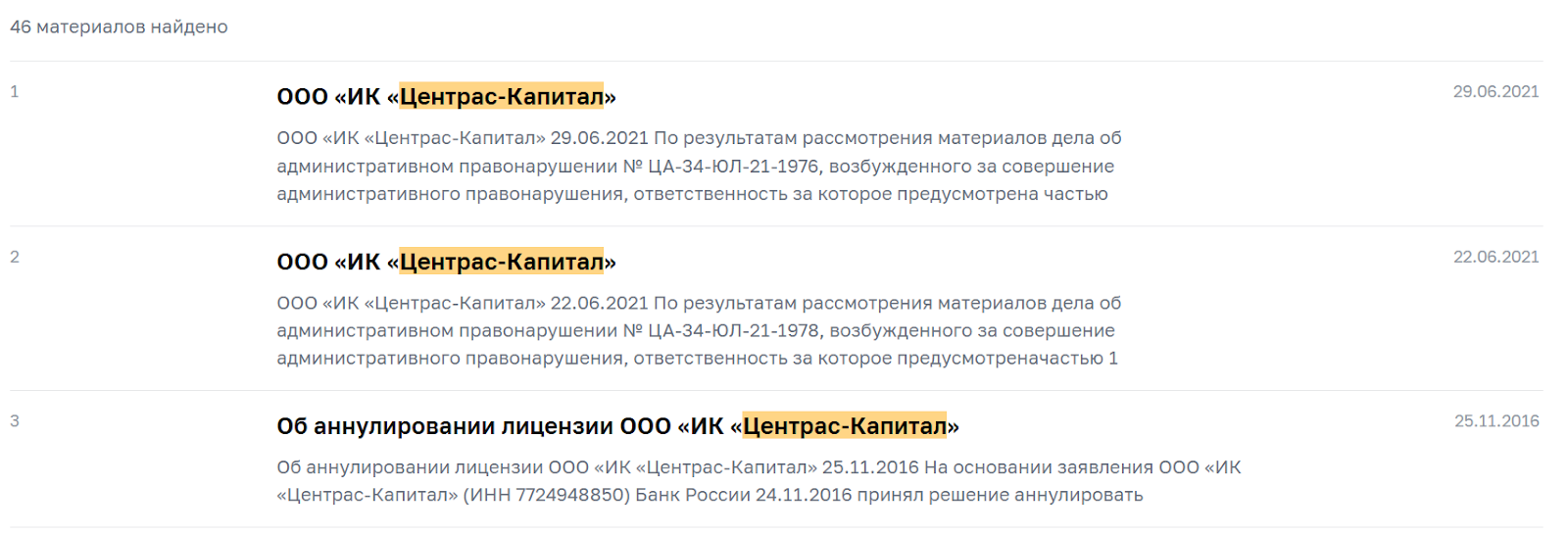1568x535 pixels.
Task: Click highlighted Центрас-Капитал in second result title
Action: coord(502,262)
